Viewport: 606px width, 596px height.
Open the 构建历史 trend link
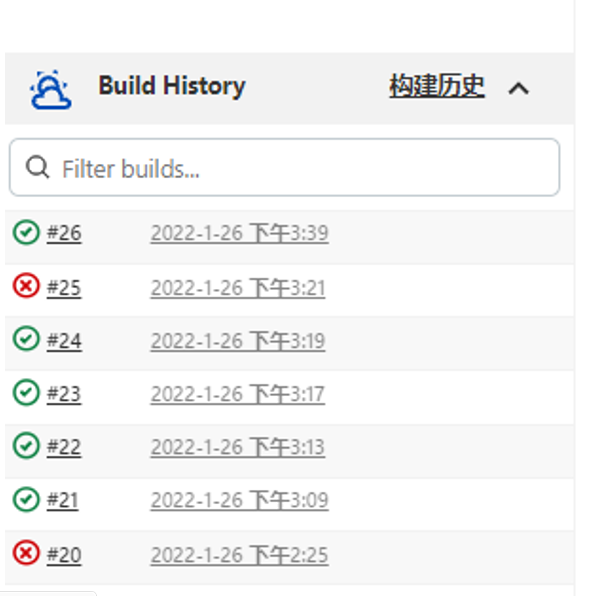tap(437, 87)
